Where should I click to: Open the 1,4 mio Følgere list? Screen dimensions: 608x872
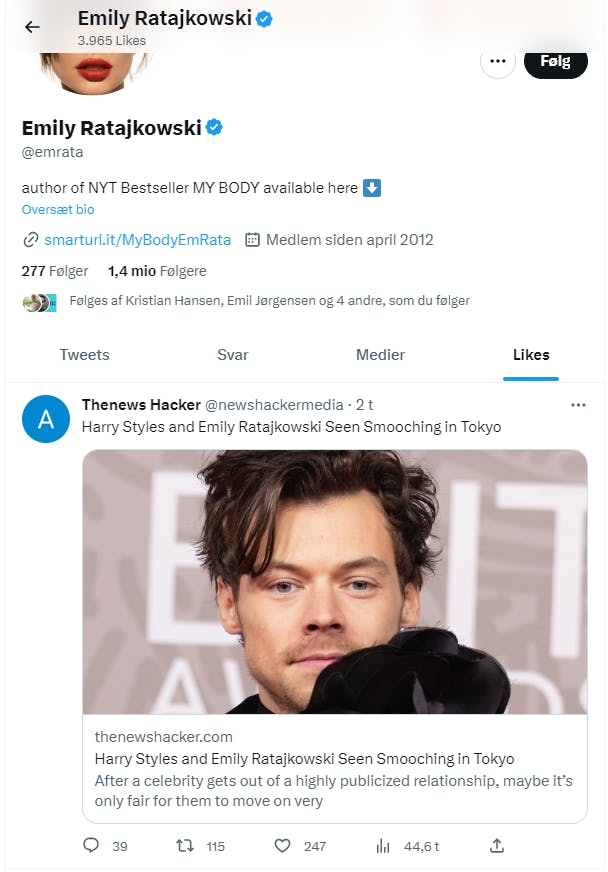[157, 271]
